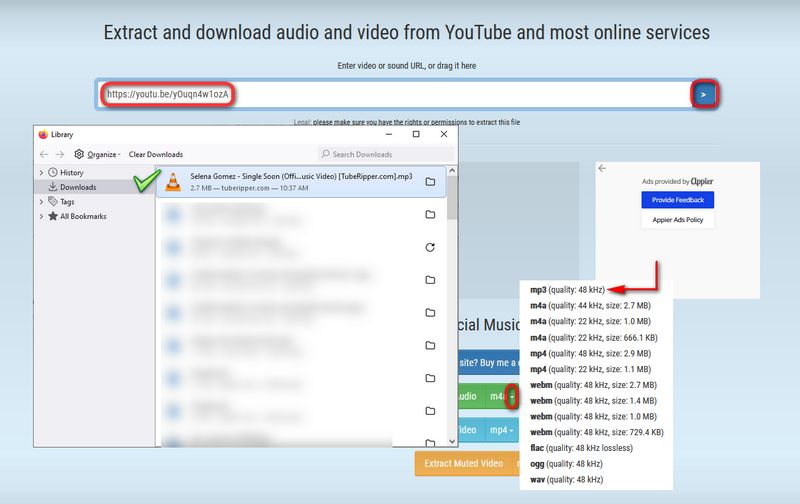
Task: Open folder icon for second download row
Action: click(x=430, y=214)
